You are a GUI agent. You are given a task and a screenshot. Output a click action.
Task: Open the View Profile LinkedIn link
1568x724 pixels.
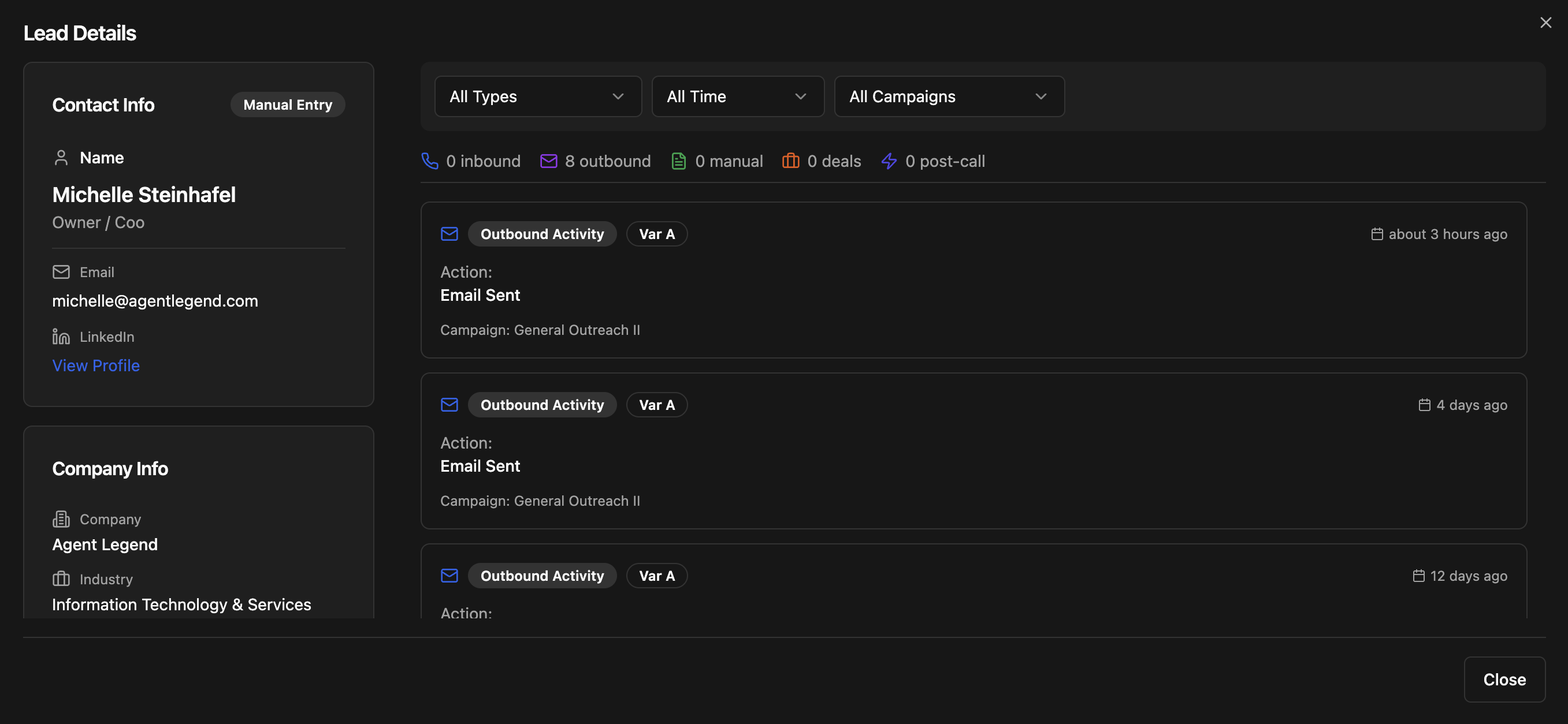96,365
